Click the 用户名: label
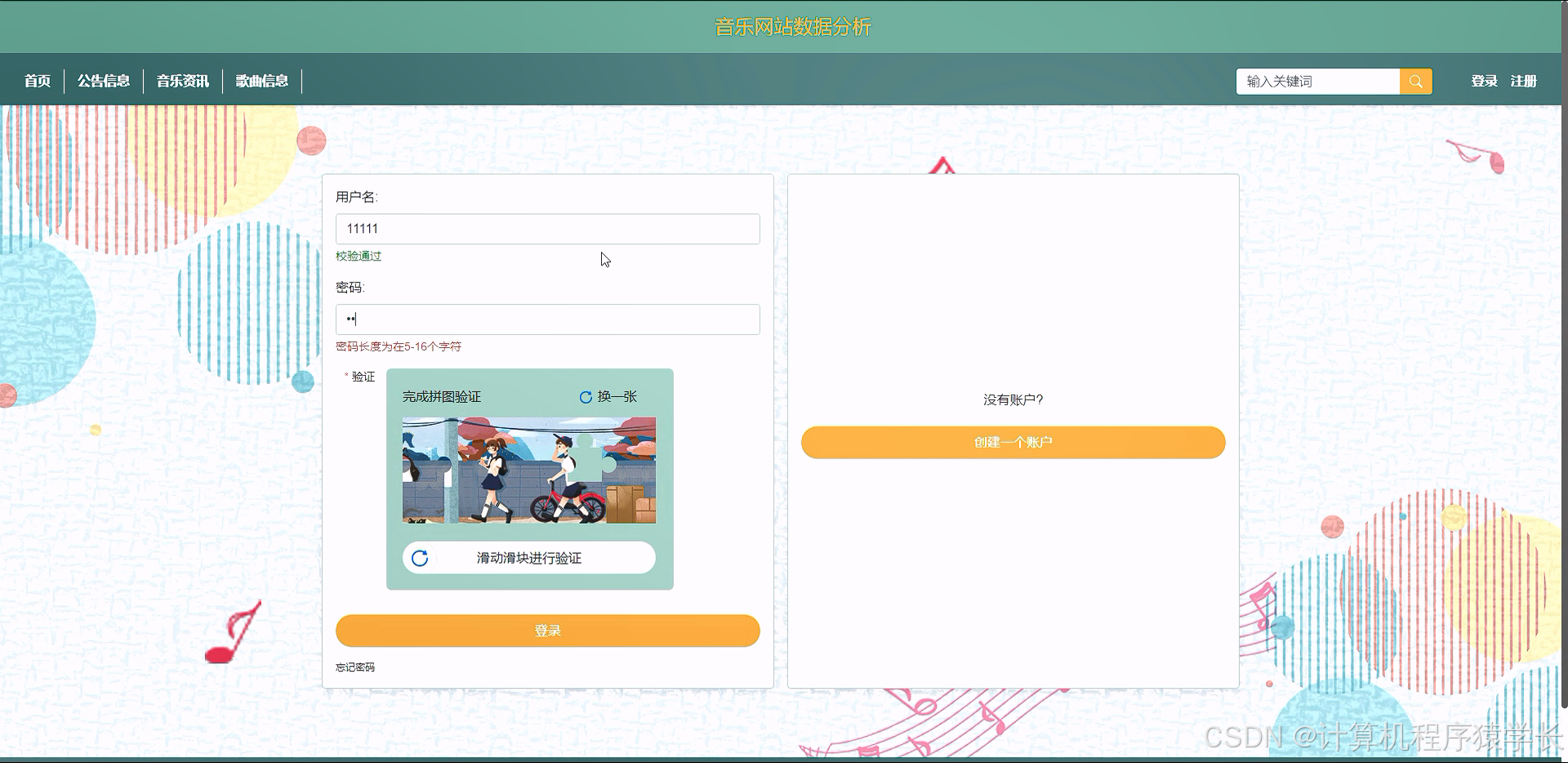Screen dimensions: 1568x763 click(x=357, y=197)
